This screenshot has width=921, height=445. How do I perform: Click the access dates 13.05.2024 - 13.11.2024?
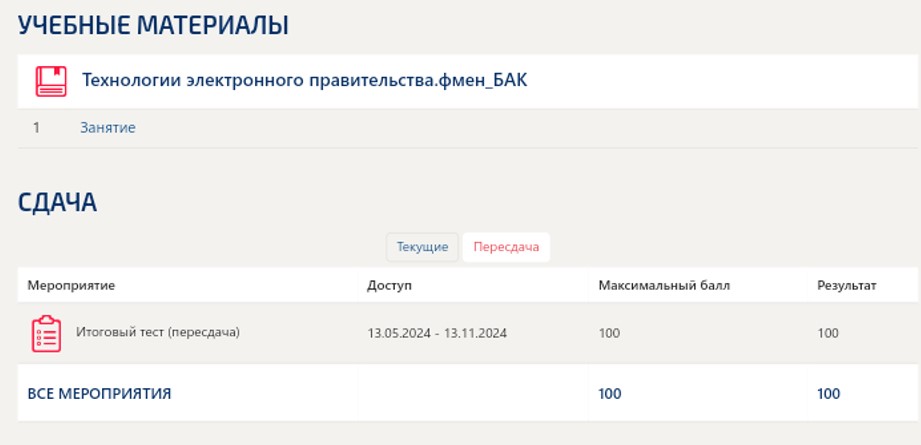pos(437,333)
